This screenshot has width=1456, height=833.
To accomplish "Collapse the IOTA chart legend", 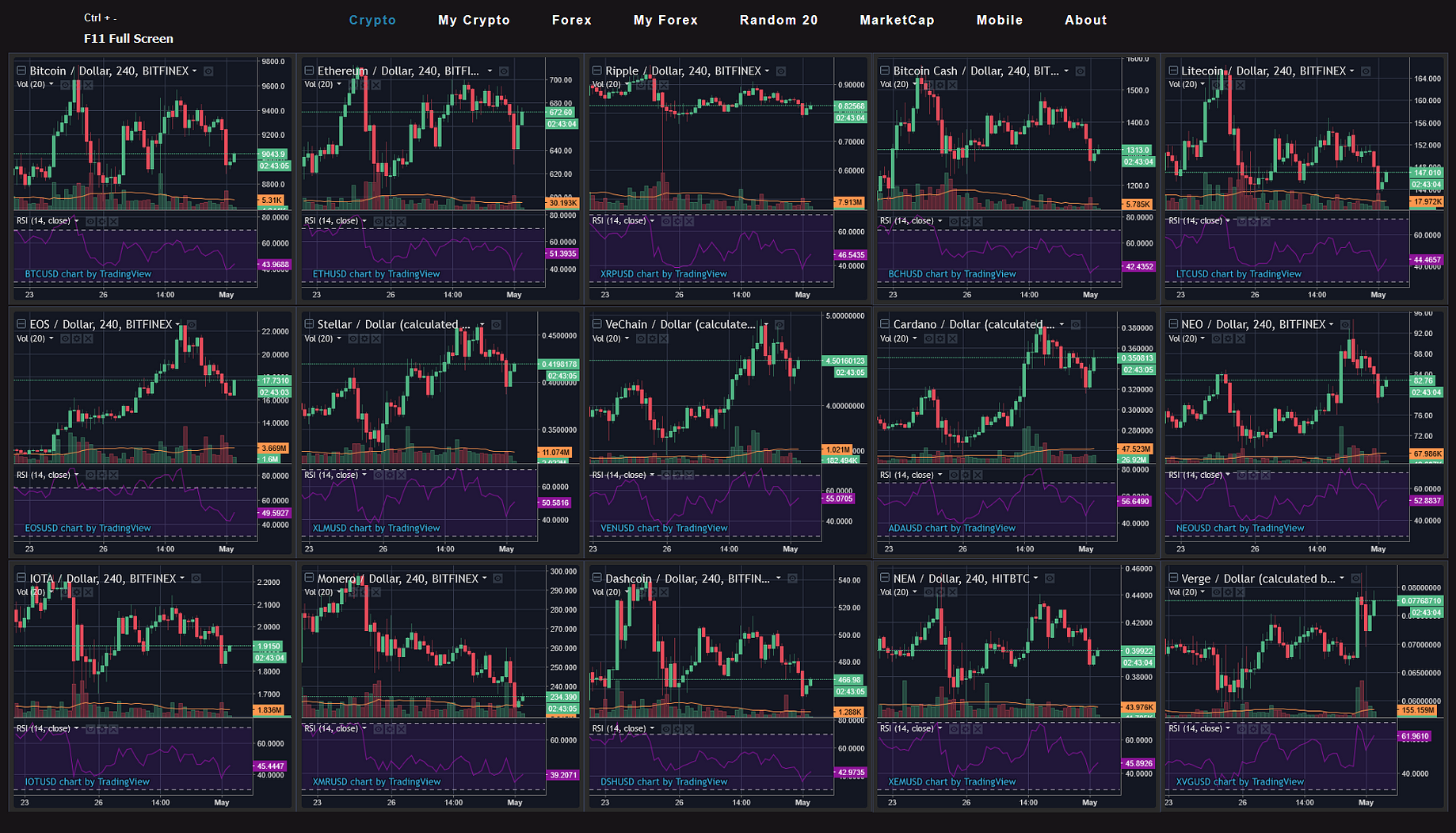I will (x=21, y=579).
